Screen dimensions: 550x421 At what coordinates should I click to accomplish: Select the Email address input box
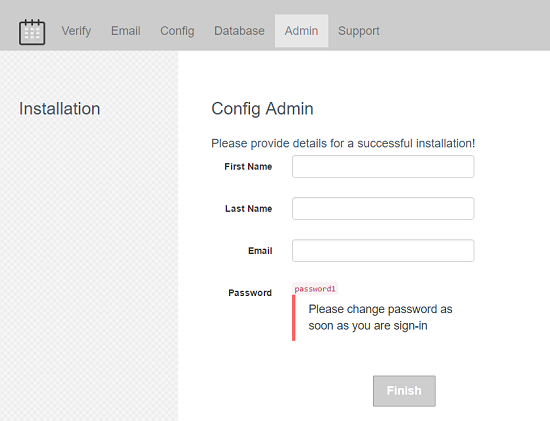(x=383, y=251)
